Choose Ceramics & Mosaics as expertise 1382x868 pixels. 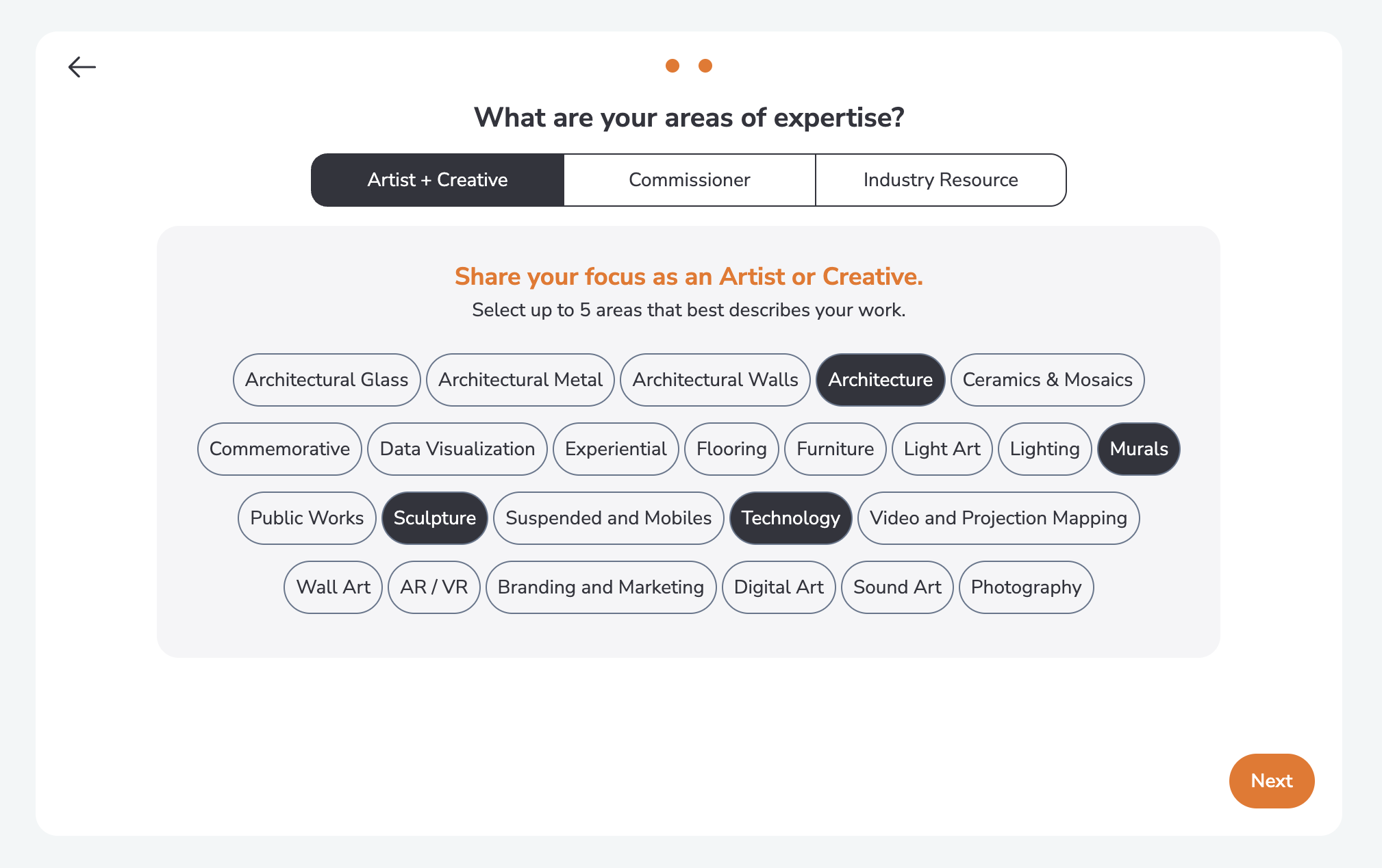(x=1047, y=380)
